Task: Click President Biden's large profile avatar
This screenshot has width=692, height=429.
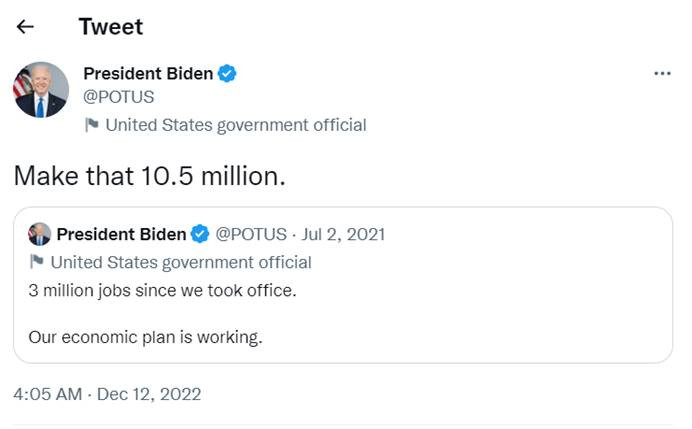Action: [41, 90]
